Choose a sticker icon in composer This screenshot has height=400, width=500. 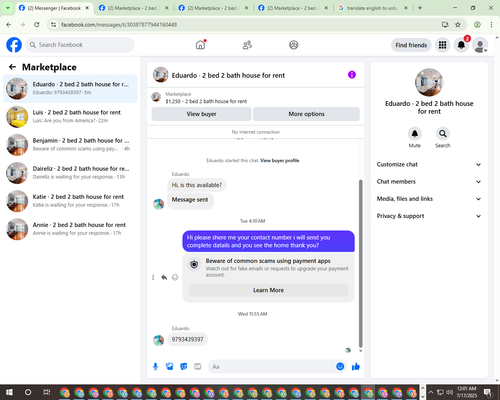coord(184,367)
